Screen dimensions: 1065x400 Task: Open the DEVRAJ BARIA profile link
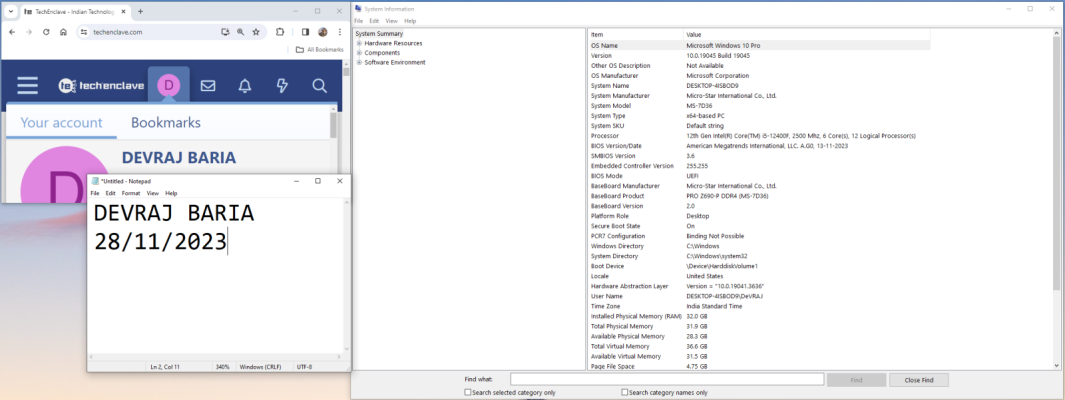click(179, 158)
